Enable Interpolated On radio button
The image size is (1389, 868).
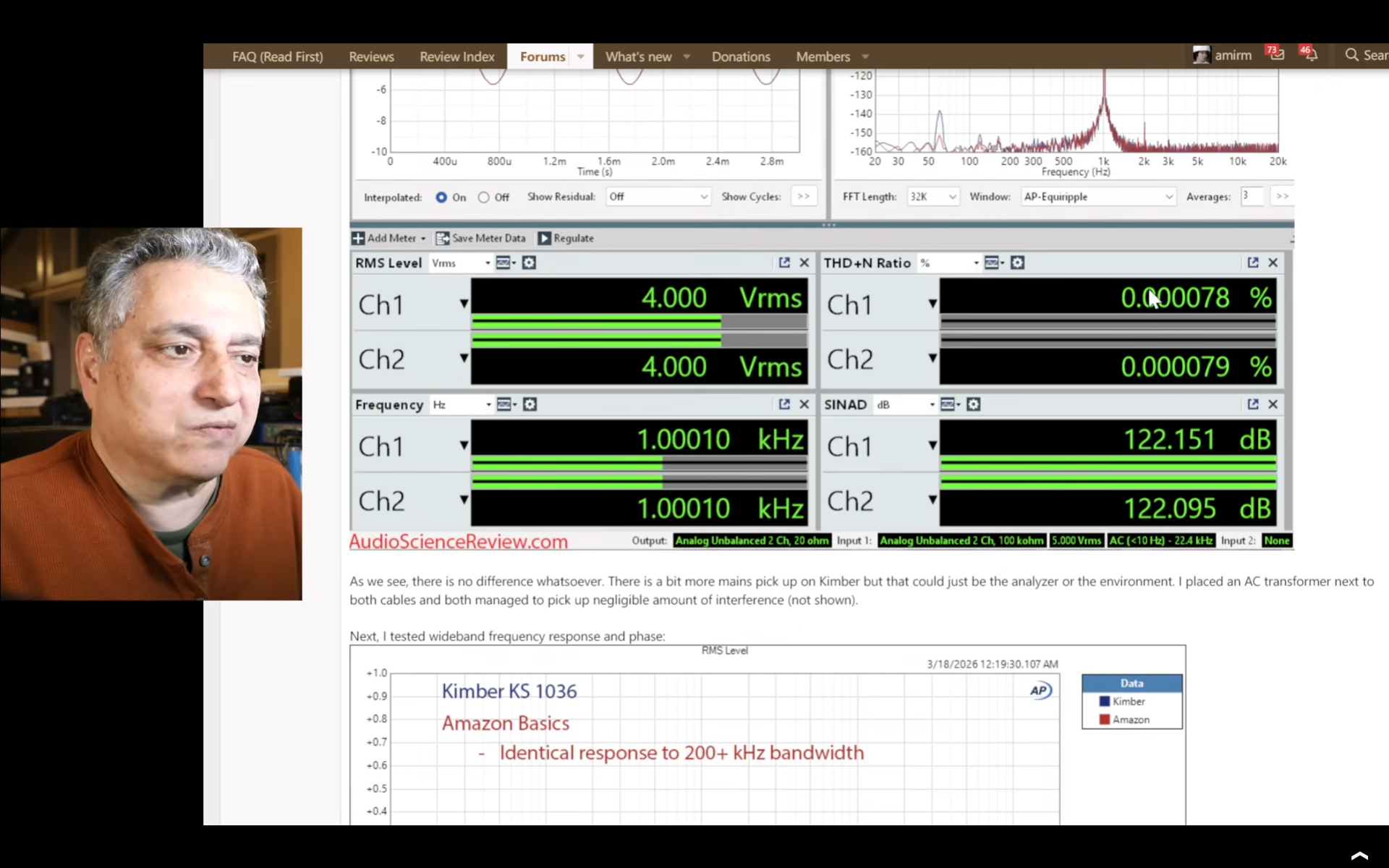point(442,197)
